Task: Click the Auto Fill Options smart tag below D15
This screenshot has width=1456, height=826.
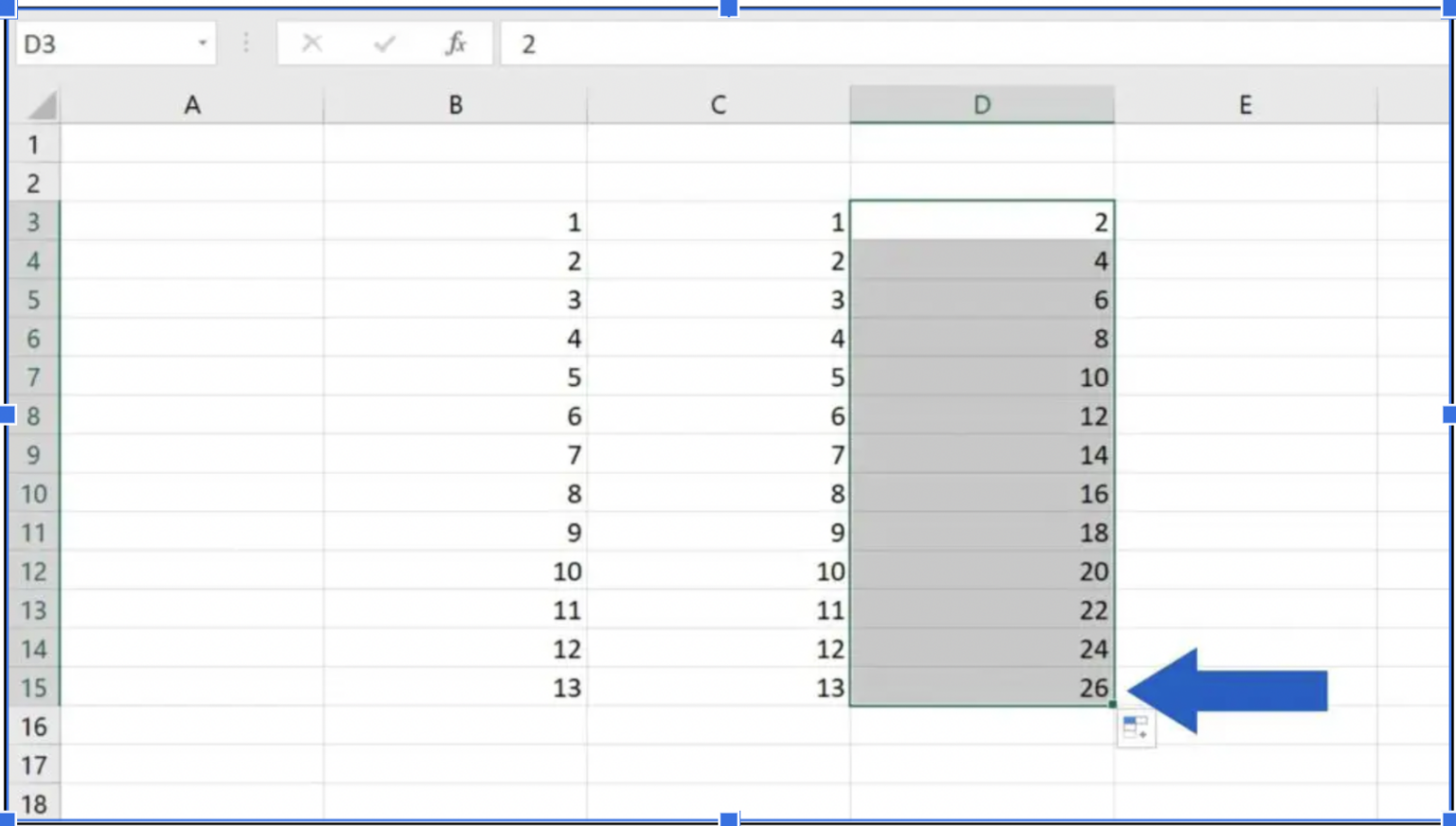Action: coord(1137,729)
